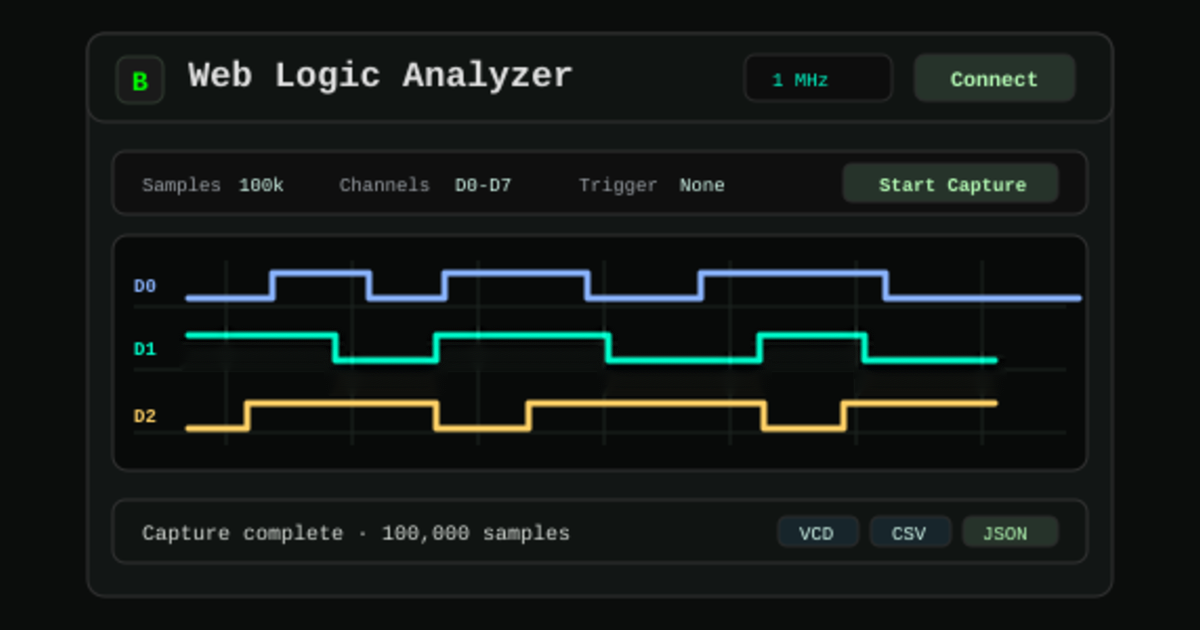Select the D1 channel label
The width and height of the screenshot is (1200, 630).
(145, 349)
